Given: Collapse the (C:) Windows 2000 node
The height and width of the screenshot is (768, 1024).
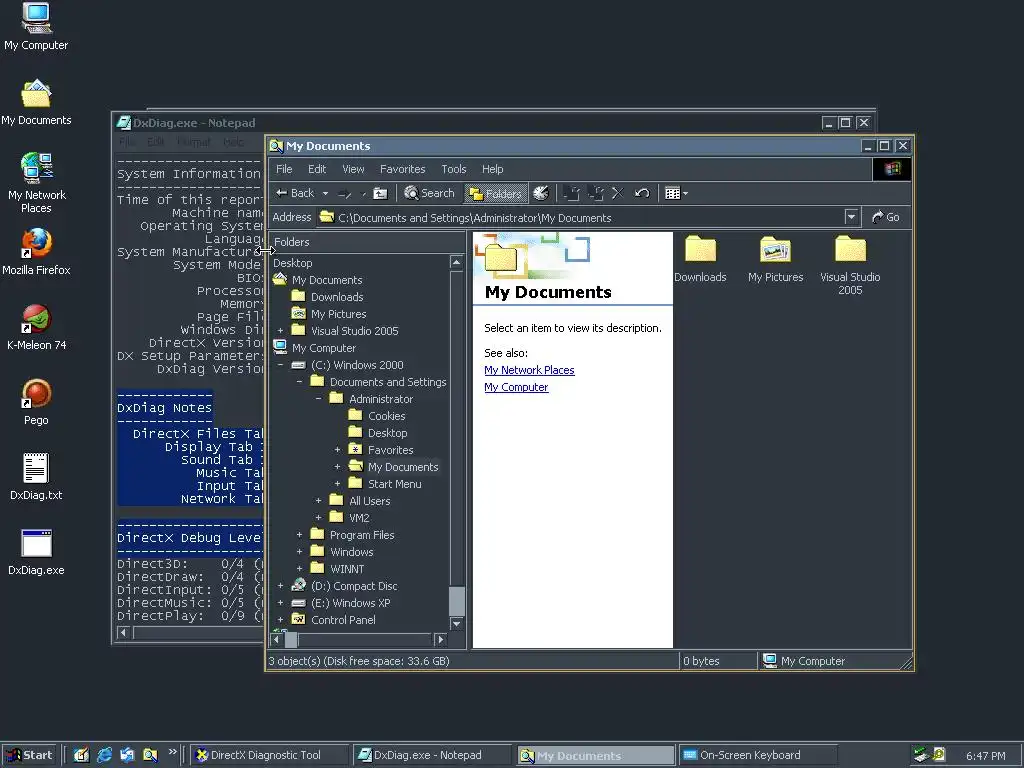Looking at the screenshot, I should coord(280,365).
